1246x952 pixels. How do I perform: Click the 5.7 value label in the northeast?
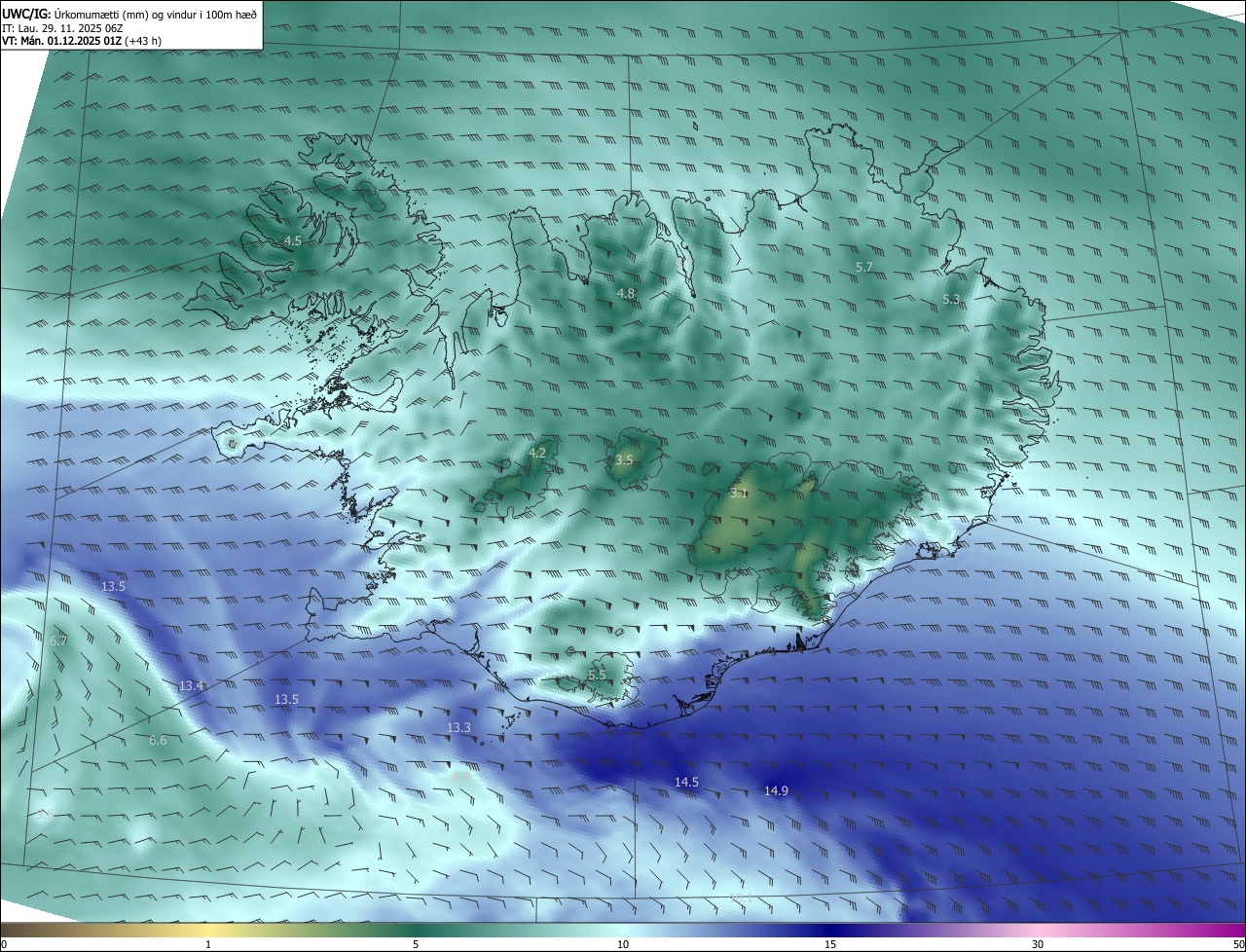pyautogui.click(x=864, y=267)
